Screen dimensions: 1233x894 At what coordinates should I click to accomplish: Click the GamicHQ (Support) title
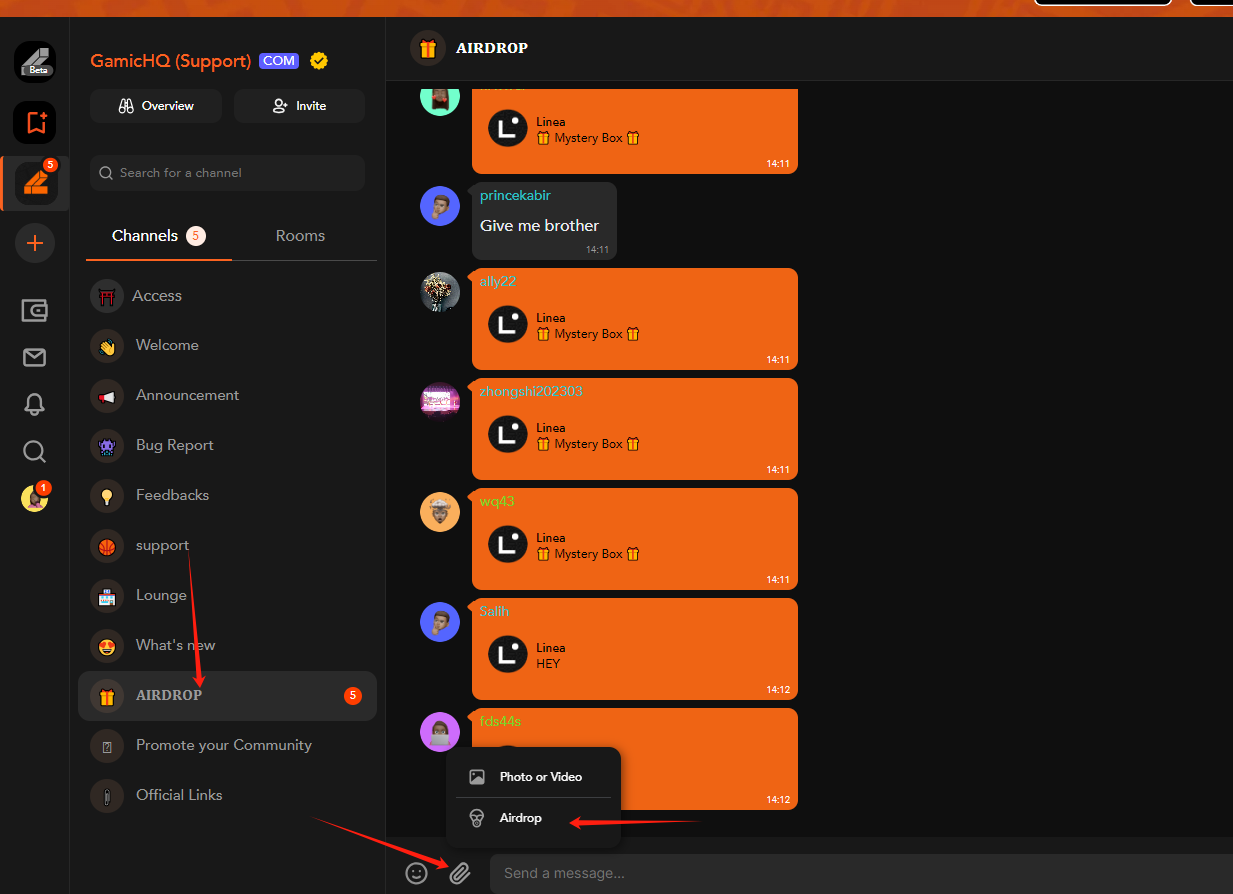[171, 61]
